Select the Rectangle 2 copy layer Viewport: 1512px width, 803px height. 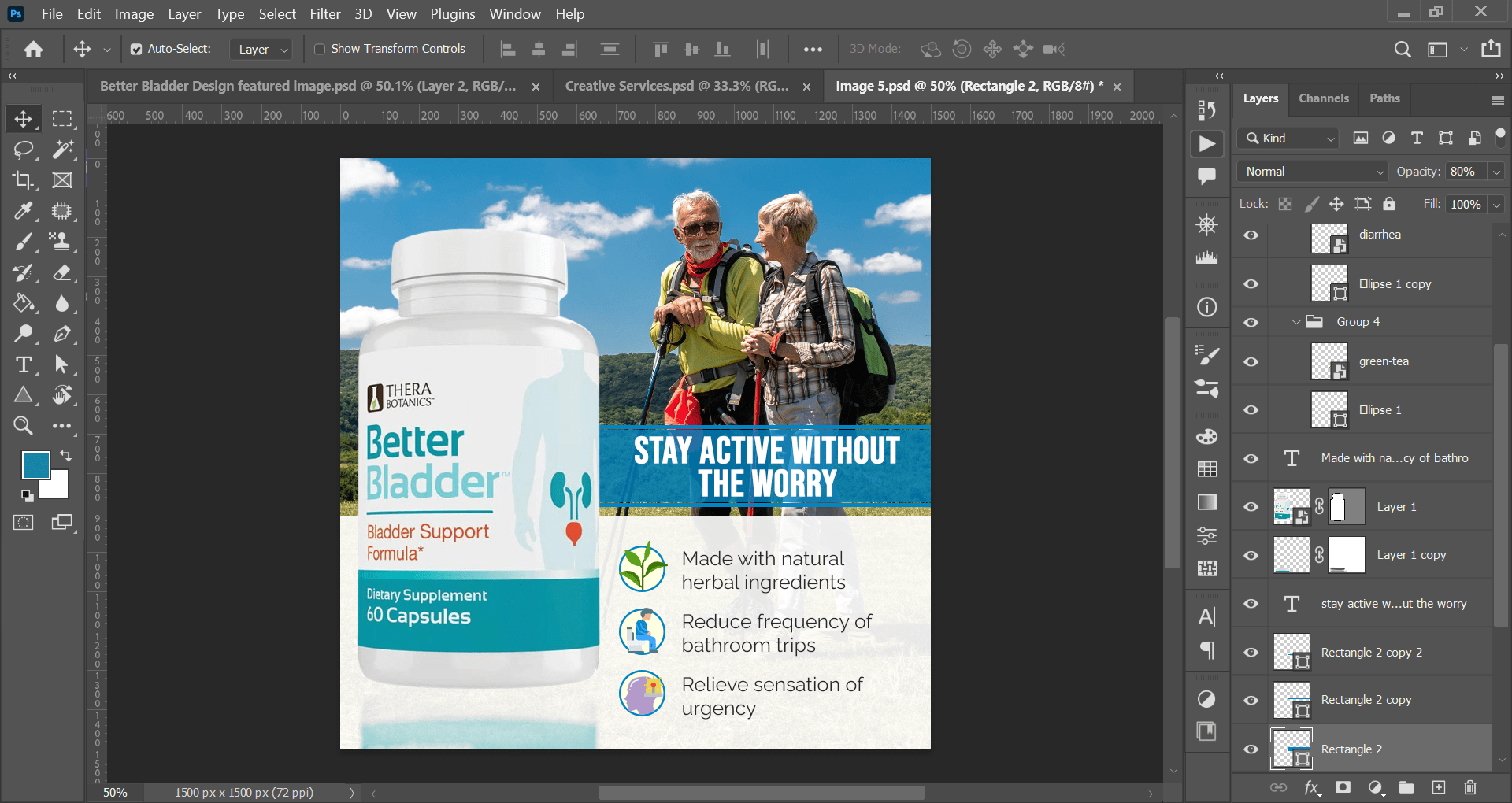click(1366, 700)
